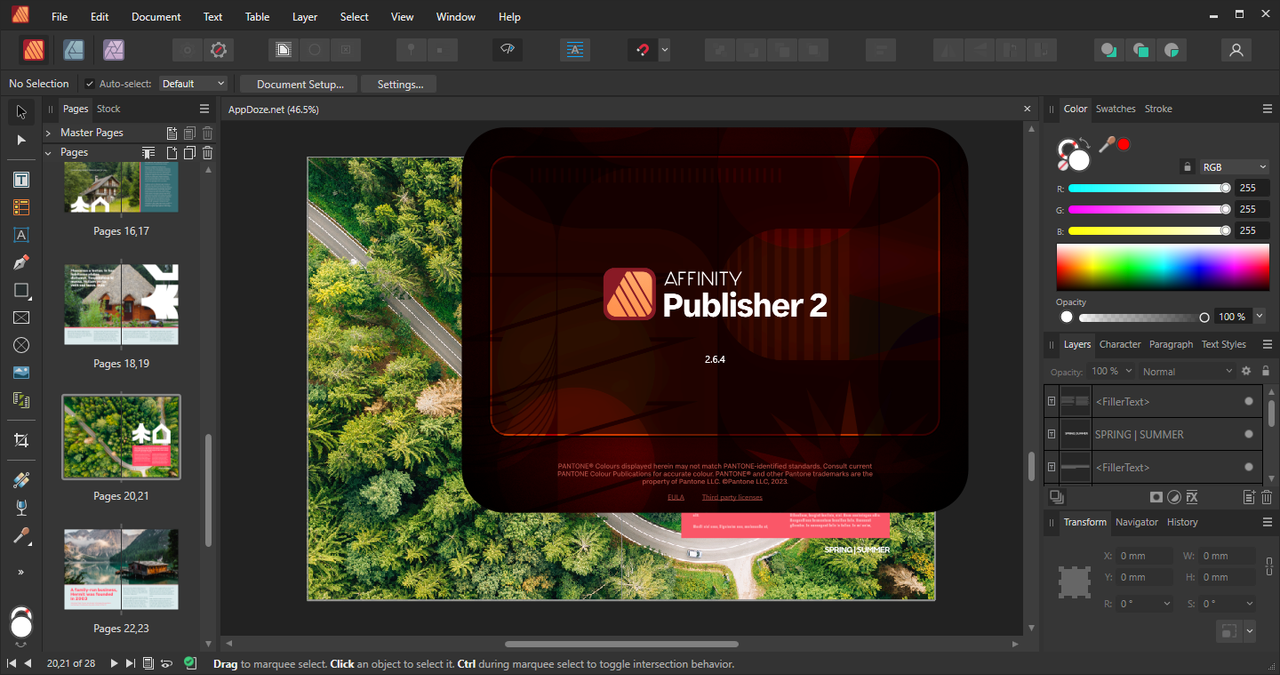Switch to the Character tab
This screenshot has height=675, width=1280.
[x=1120, y=344]
